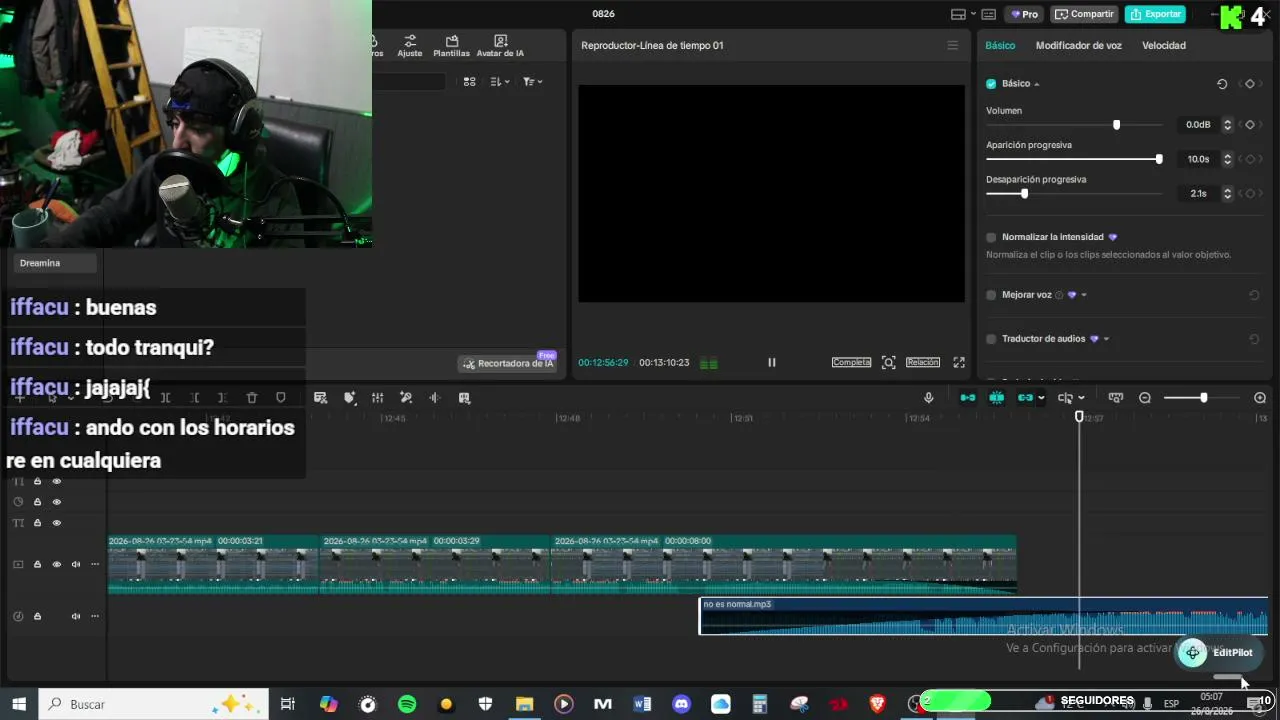This screenshot has height=720, width=1280.
Task: Open the preview cursor dropdown in timeline toolbar
Action: [1081, 398]
